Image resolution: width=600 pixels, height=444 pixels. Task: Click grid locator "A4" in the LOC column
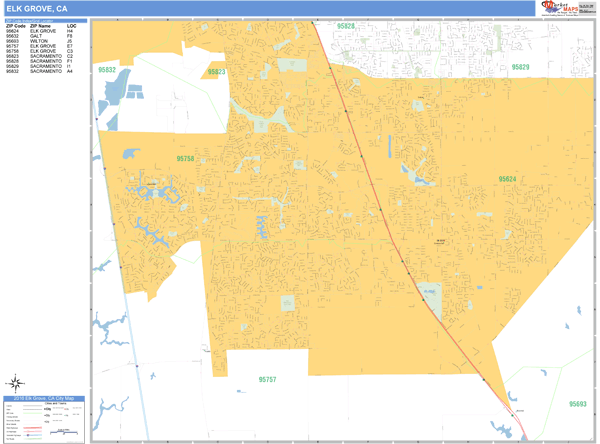(x=70, y=71)
